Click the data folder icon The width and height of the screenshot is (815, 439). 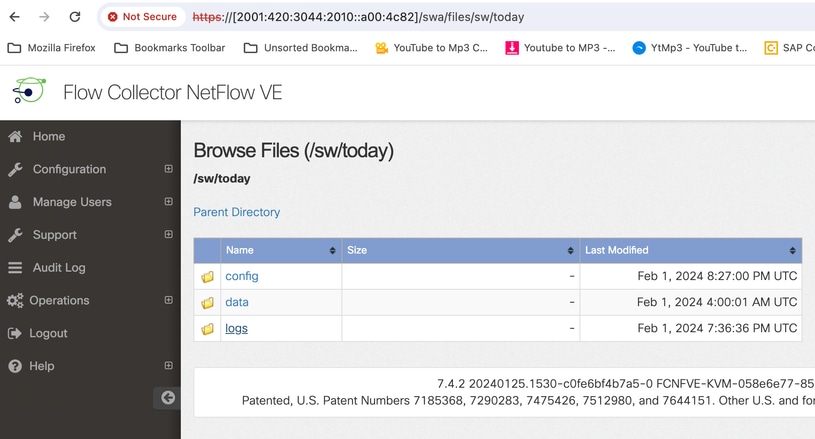pyautogui.click(x=207, y=303)
